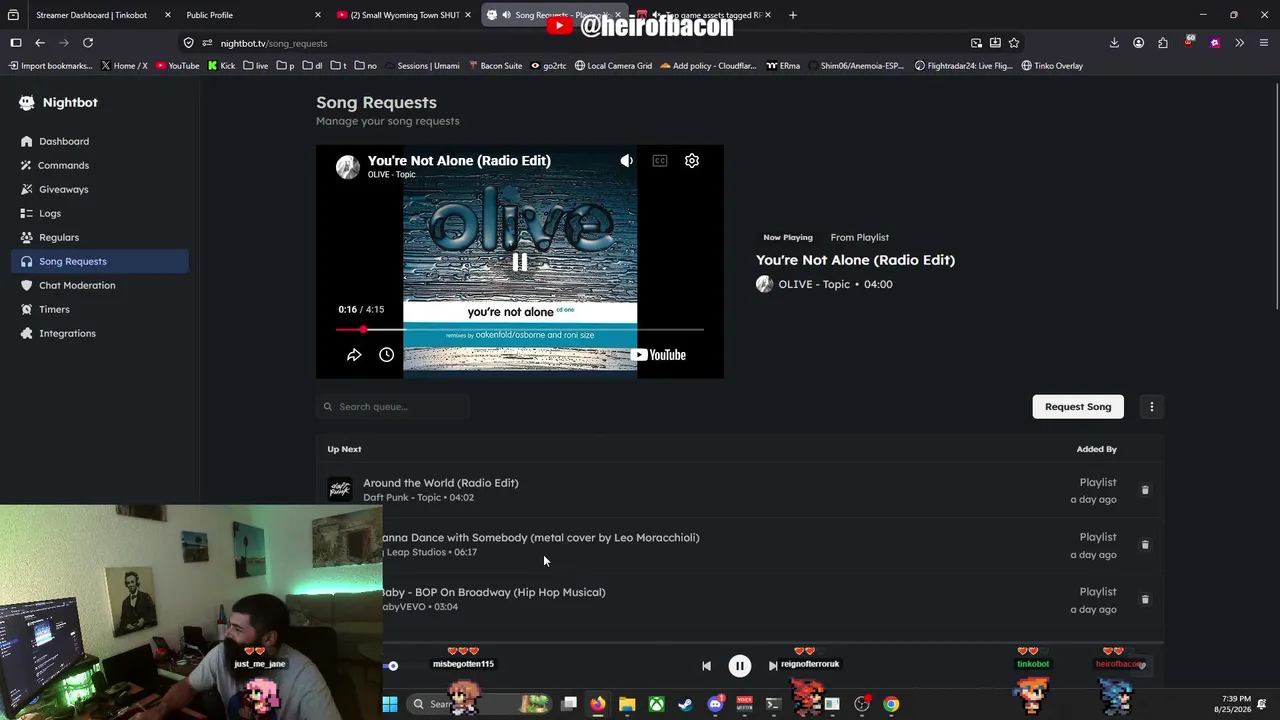Close the Public Profile tab
Screen dimensions: 1280x720
(318, 15)
